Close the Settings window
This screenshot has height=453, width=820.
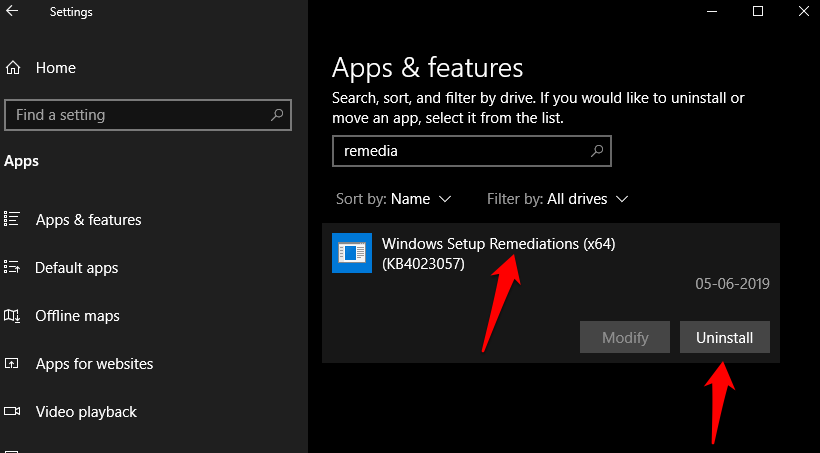tap(802, 12)
